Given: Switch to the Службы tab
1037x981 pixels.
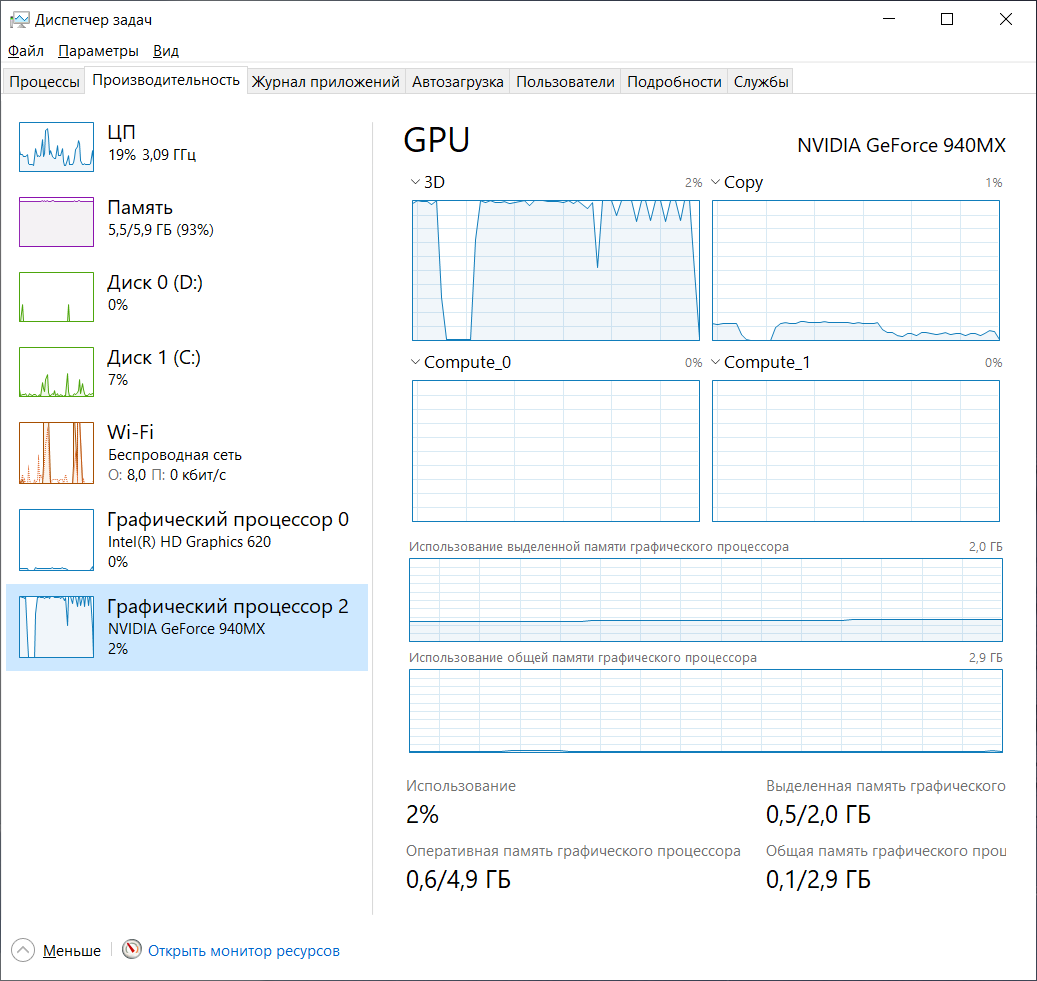Looking at the screenshot, I should [761, 82].
